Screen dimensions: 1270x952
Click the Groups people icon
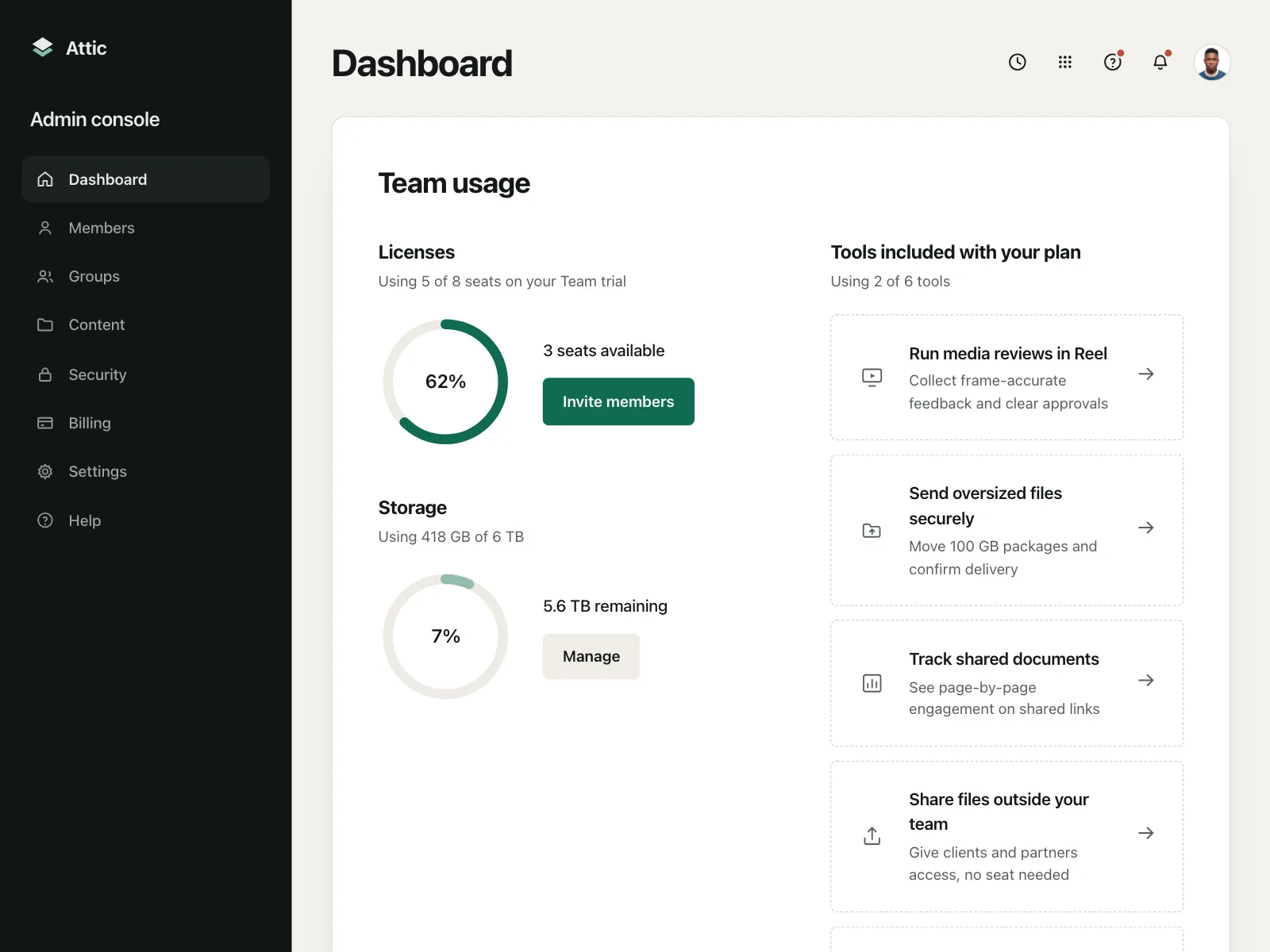pyautogui.click(x=45, y=276)
